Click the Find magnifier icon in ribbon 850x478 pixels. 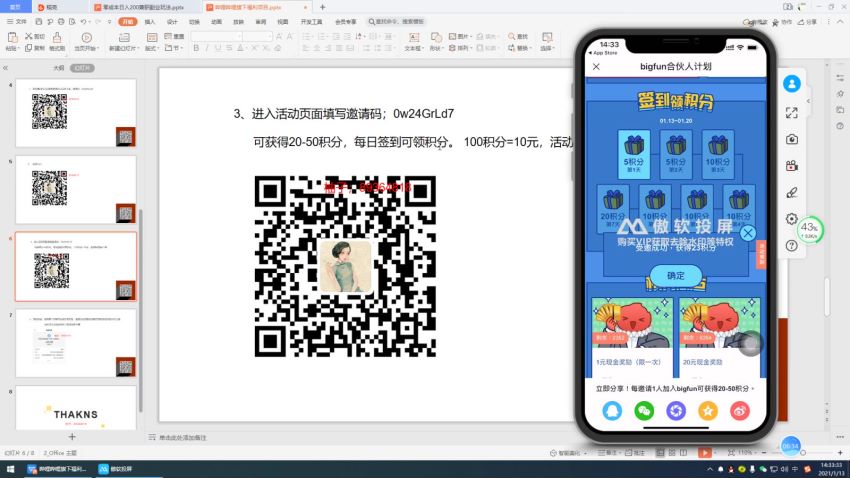coord(511,36)
